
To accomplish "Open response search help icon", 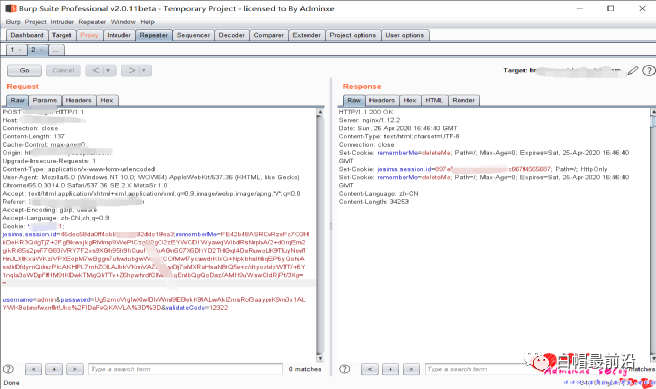I will 345,369.
